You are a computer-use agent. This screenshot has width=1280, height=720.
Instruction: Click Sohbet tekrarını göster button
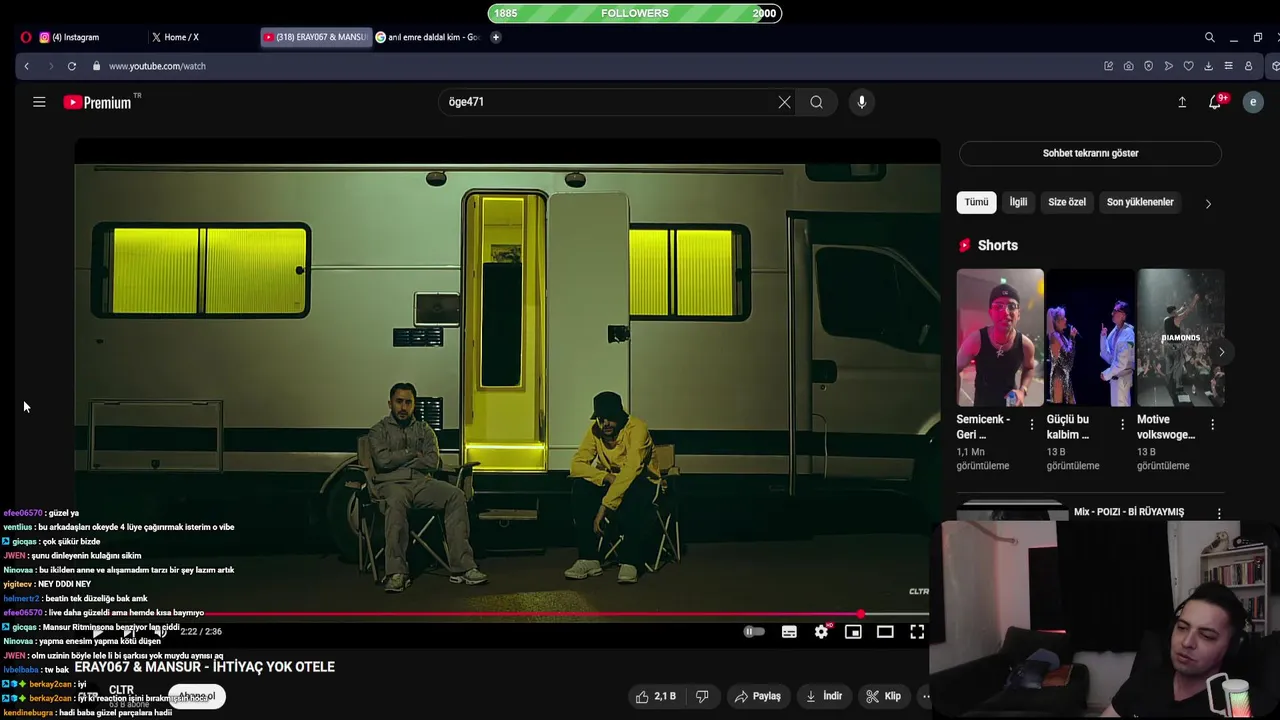point(1090,153)
